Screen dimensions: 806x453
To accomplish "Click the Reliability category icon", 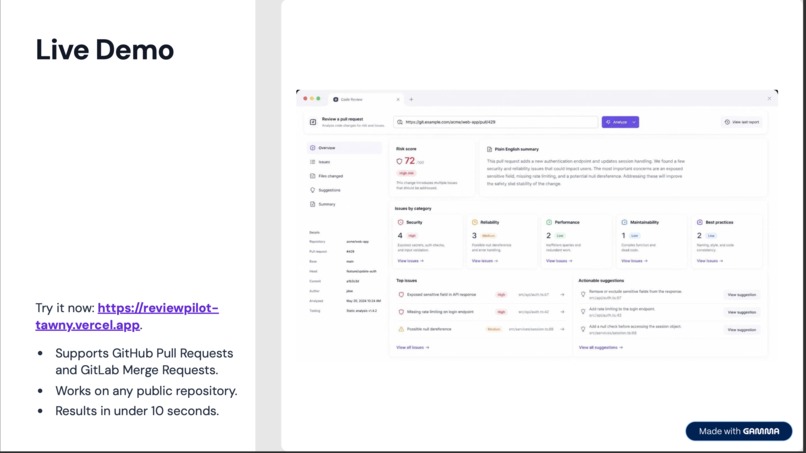I will (x=474, y=222).
